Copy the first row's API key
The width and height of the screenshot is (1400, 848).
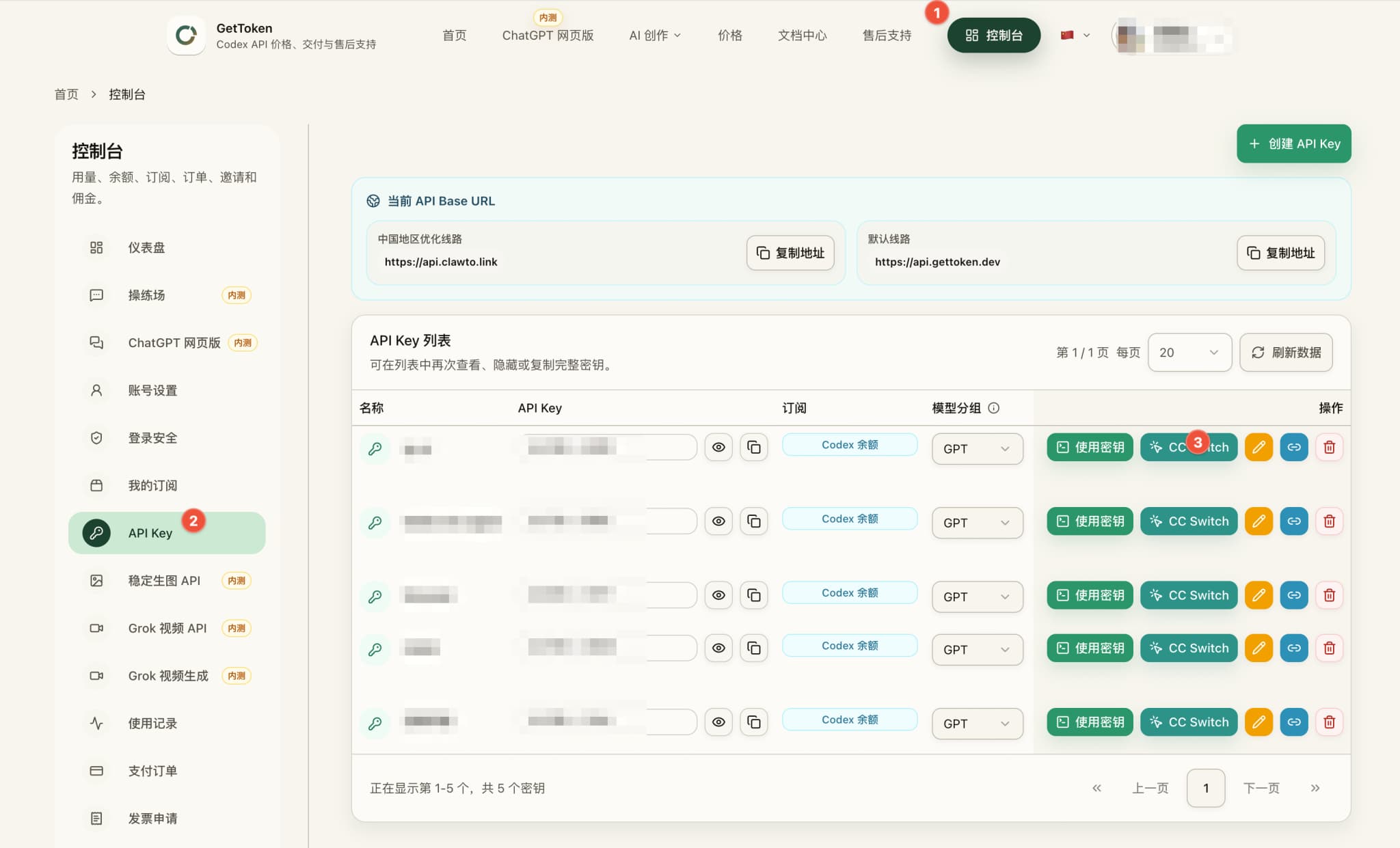click(x=754, y=447)
